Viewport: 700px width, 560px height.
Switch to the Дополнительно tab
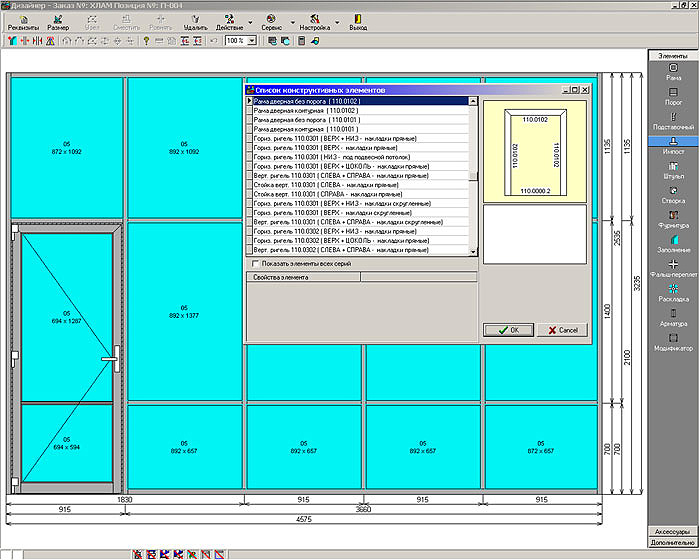(672, 542)
